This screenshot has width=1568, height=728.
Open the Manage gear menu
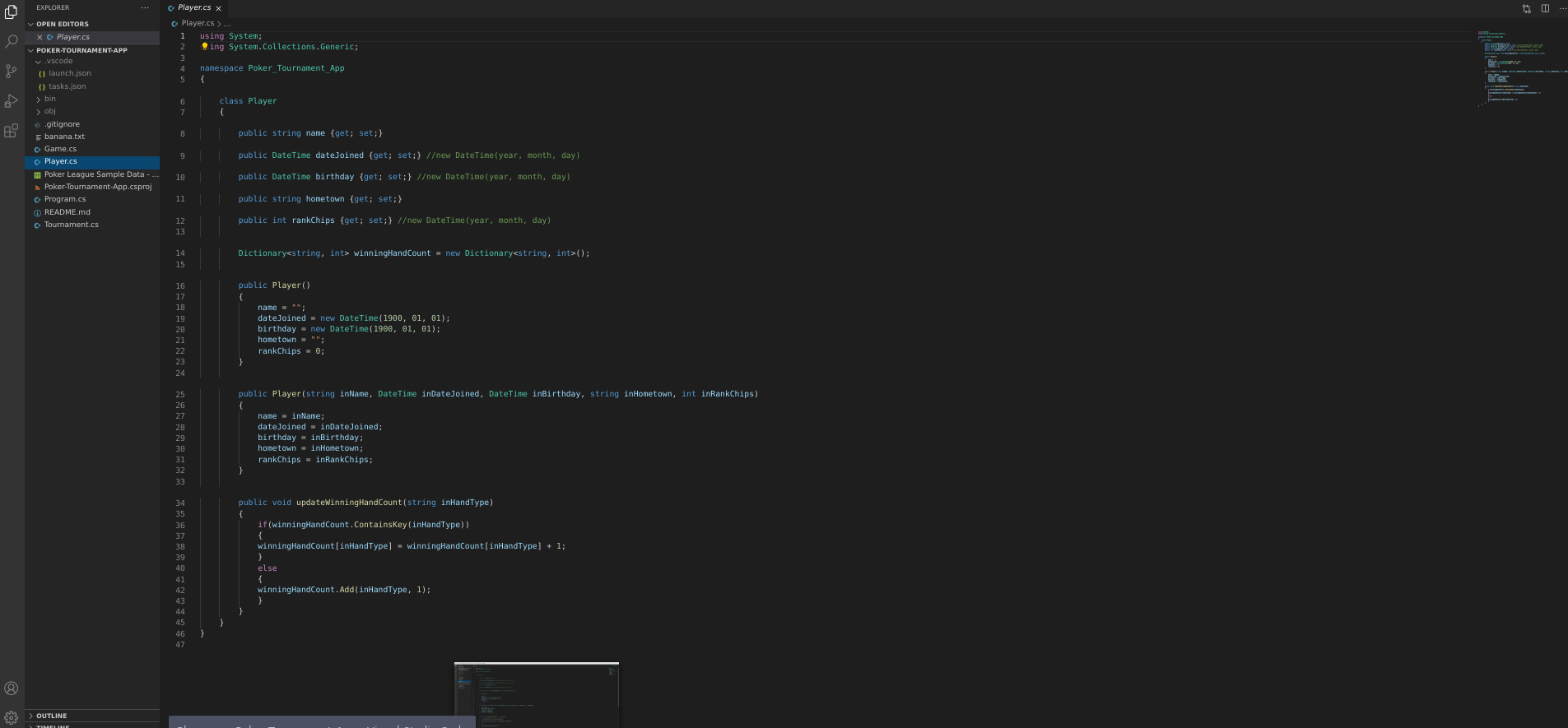point(12,717)
